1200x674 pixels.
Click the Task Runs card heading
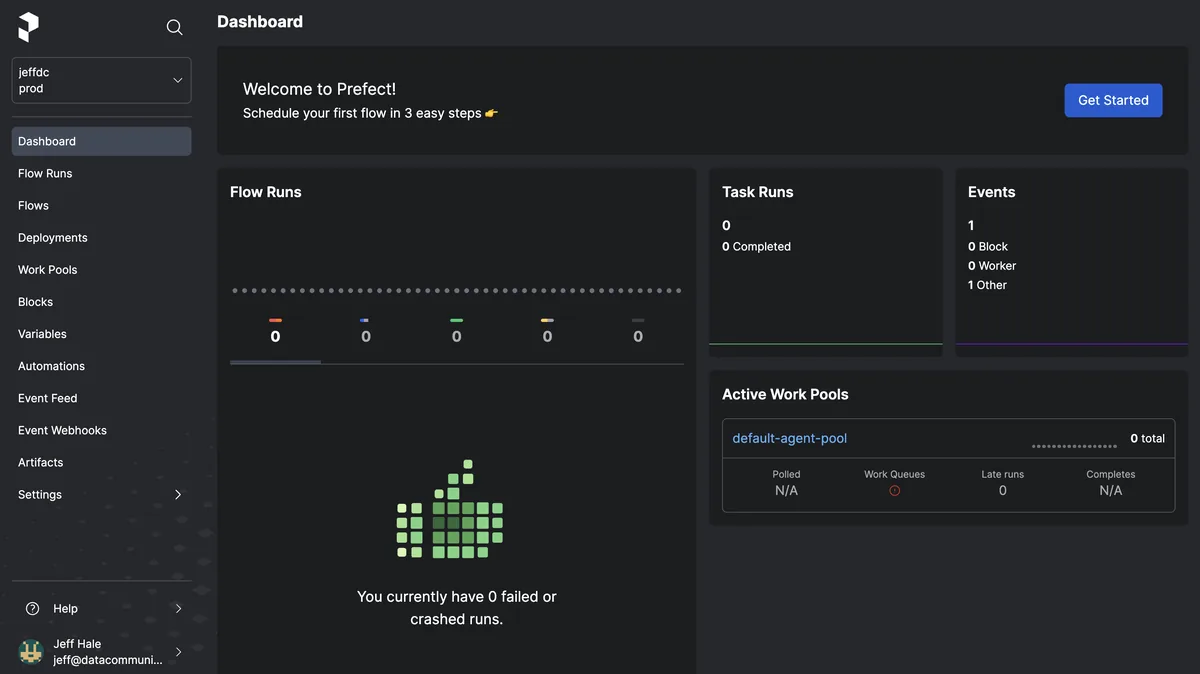(x=758, y=192)
